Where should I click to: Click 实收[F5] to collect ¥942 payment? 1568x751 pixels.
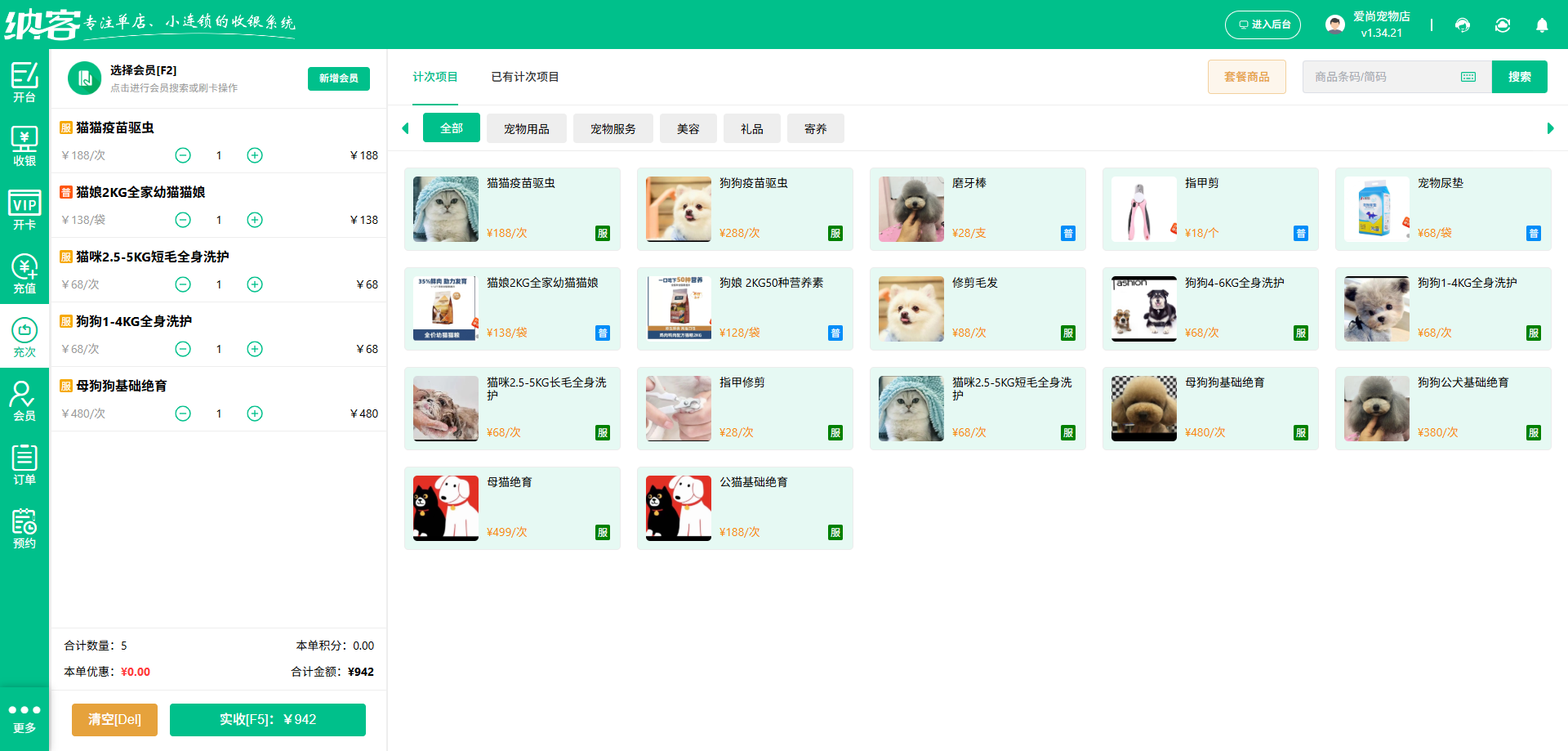coord(267,720)
